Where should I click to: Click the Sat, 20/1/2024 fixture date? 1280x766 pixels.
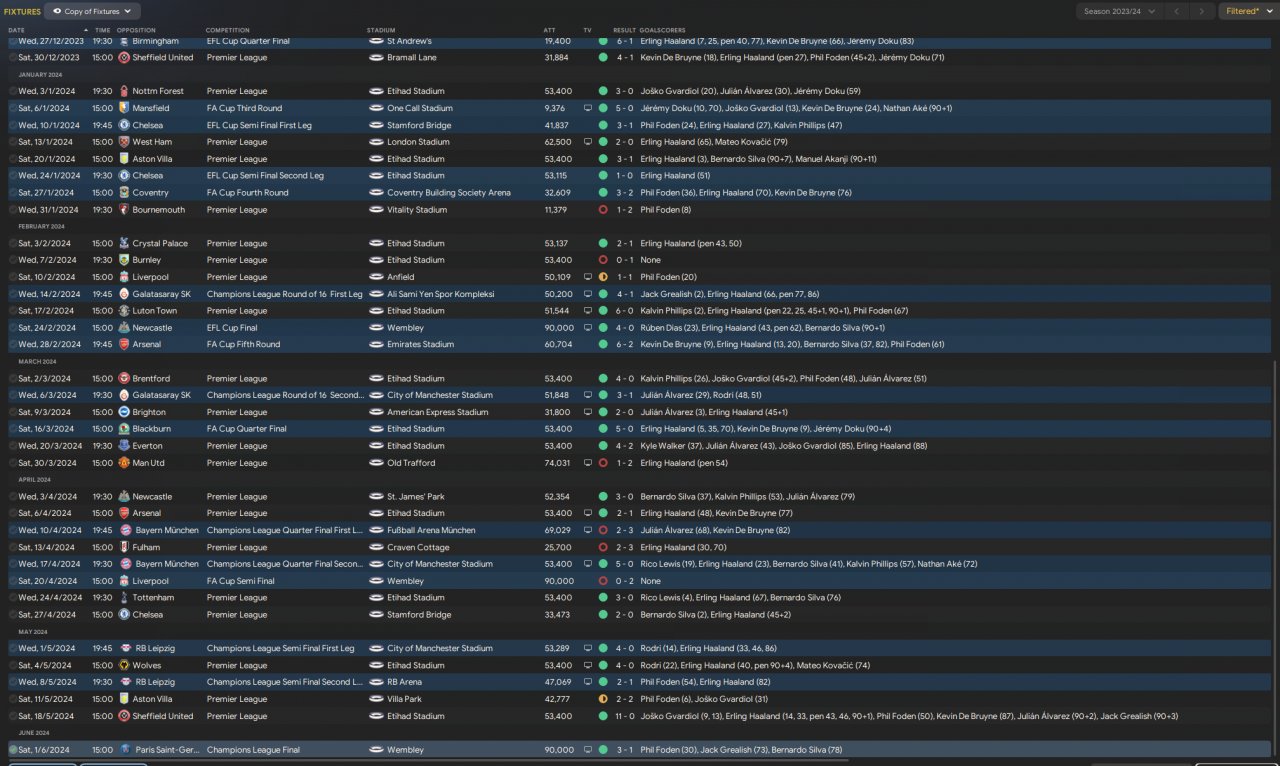(46, 159)
